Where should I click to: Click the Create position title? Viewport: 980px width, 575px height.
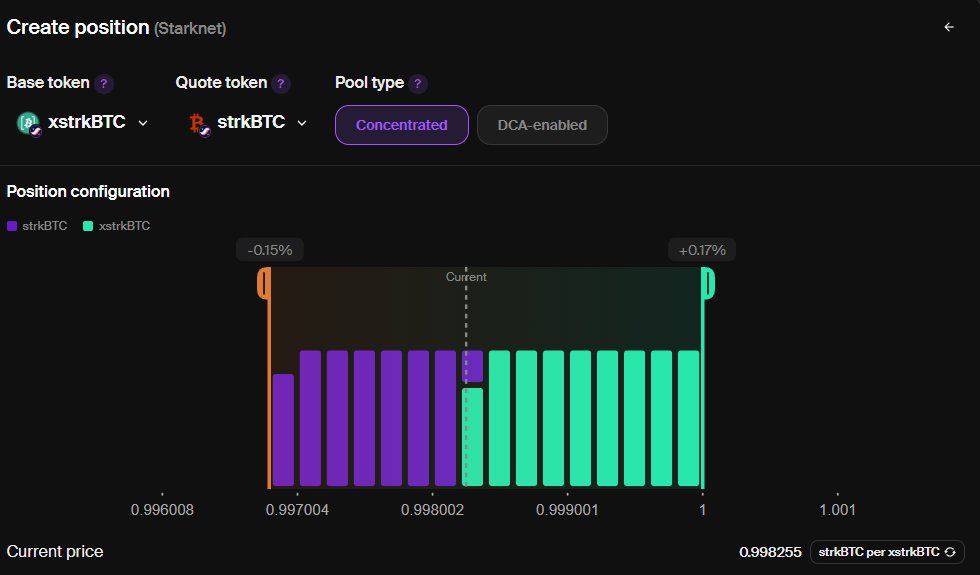(x=78, y=27)
